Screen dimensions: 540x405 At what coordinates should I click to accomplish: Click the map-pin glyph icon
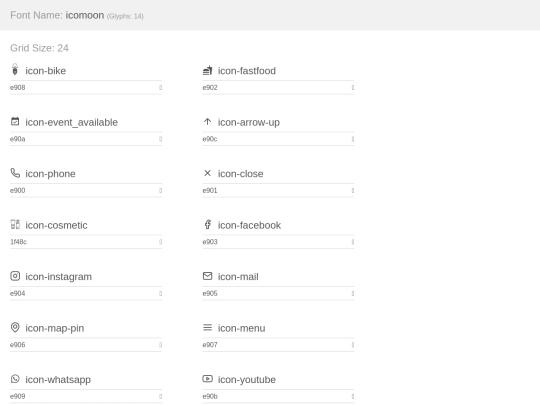point(15,327)
